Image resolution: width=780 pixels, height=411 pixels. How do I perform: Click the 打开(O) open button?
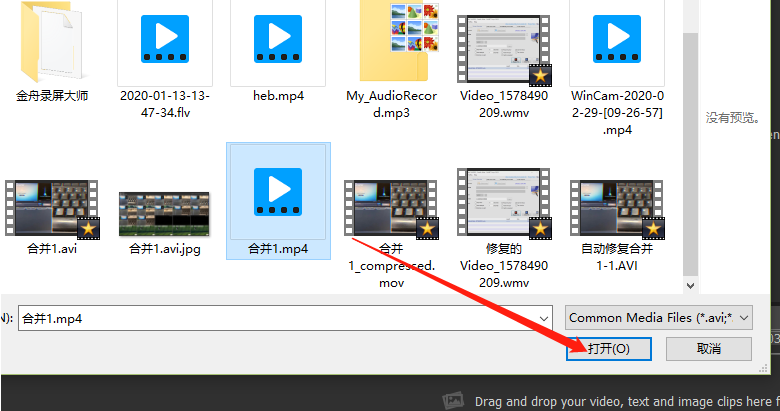click(609, 348)
